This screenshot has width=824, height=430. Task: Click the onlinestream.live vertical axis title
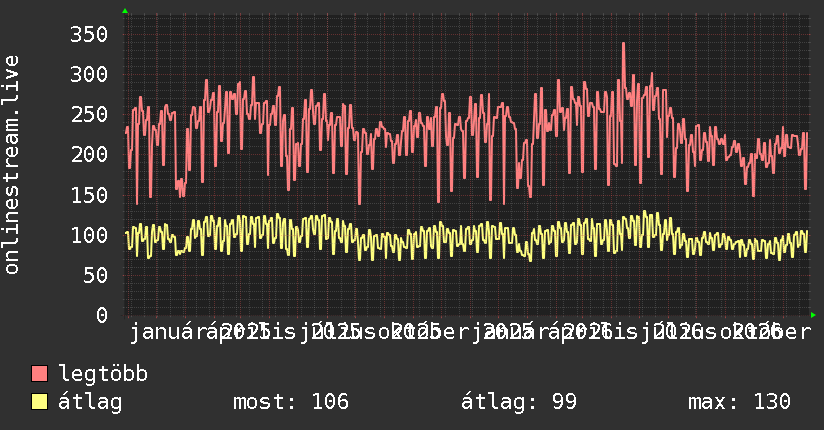click(x=12, y=165)
